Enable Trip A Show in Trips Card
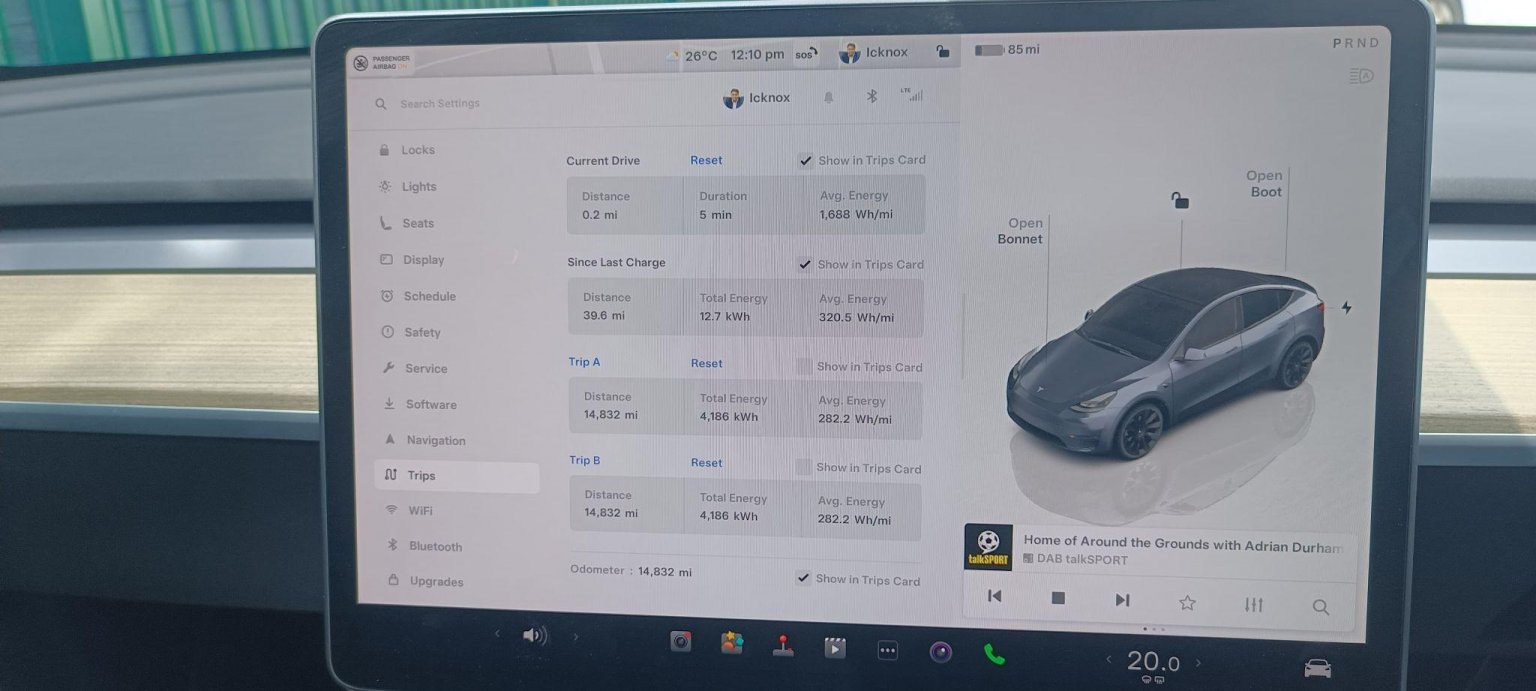This screenshot has height=691, width=1536. 804,366
